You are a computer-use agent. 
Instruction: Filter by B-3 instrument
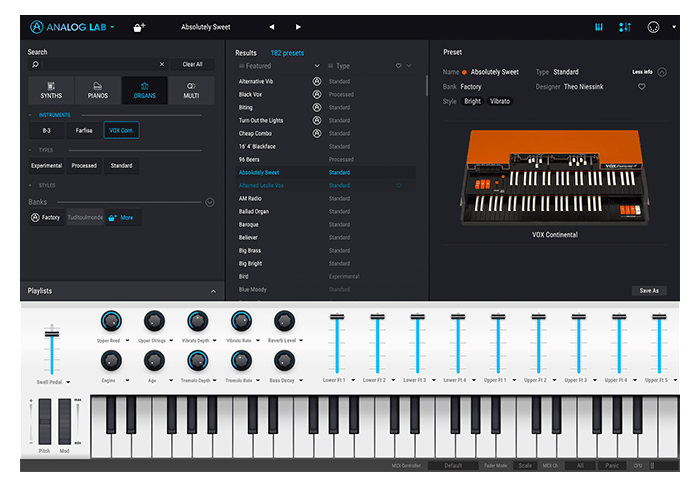click(46, 130)
